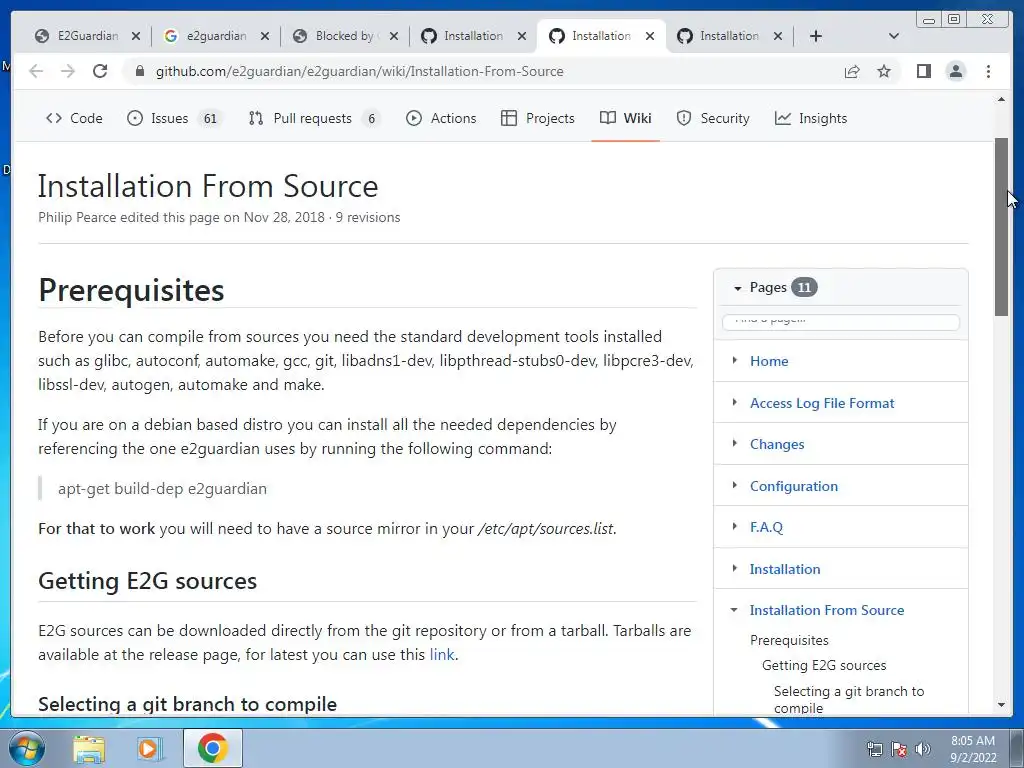This screenshot has width=1024, height=768.
Task: Expand the Access Log File Format arrow
Action: pyautogui.click(x=735, y=402)
